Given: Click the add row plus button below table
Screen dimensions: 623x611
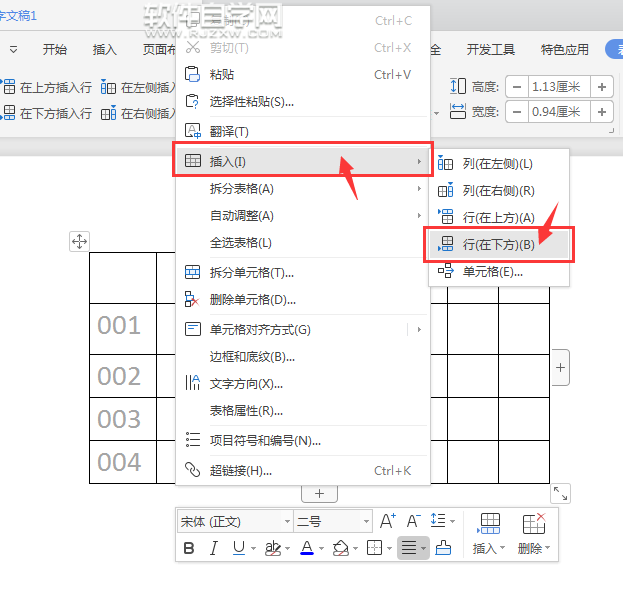Looking at the screenshot, I should [x=319, y=494].
